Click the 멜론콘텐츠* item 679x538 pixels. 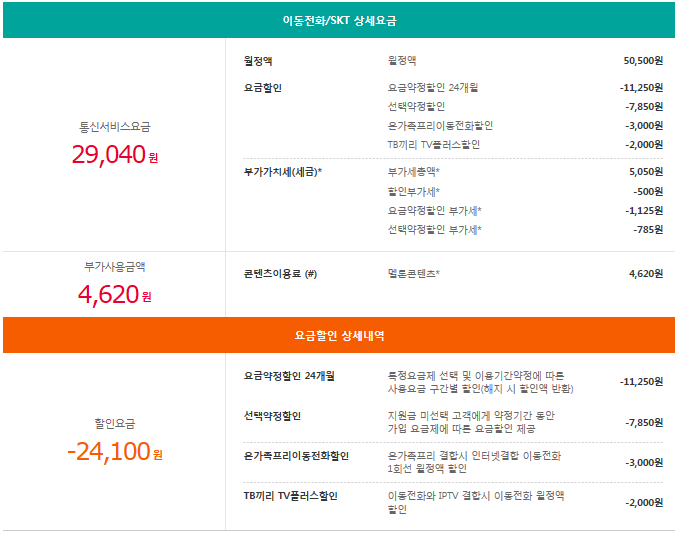414,273
